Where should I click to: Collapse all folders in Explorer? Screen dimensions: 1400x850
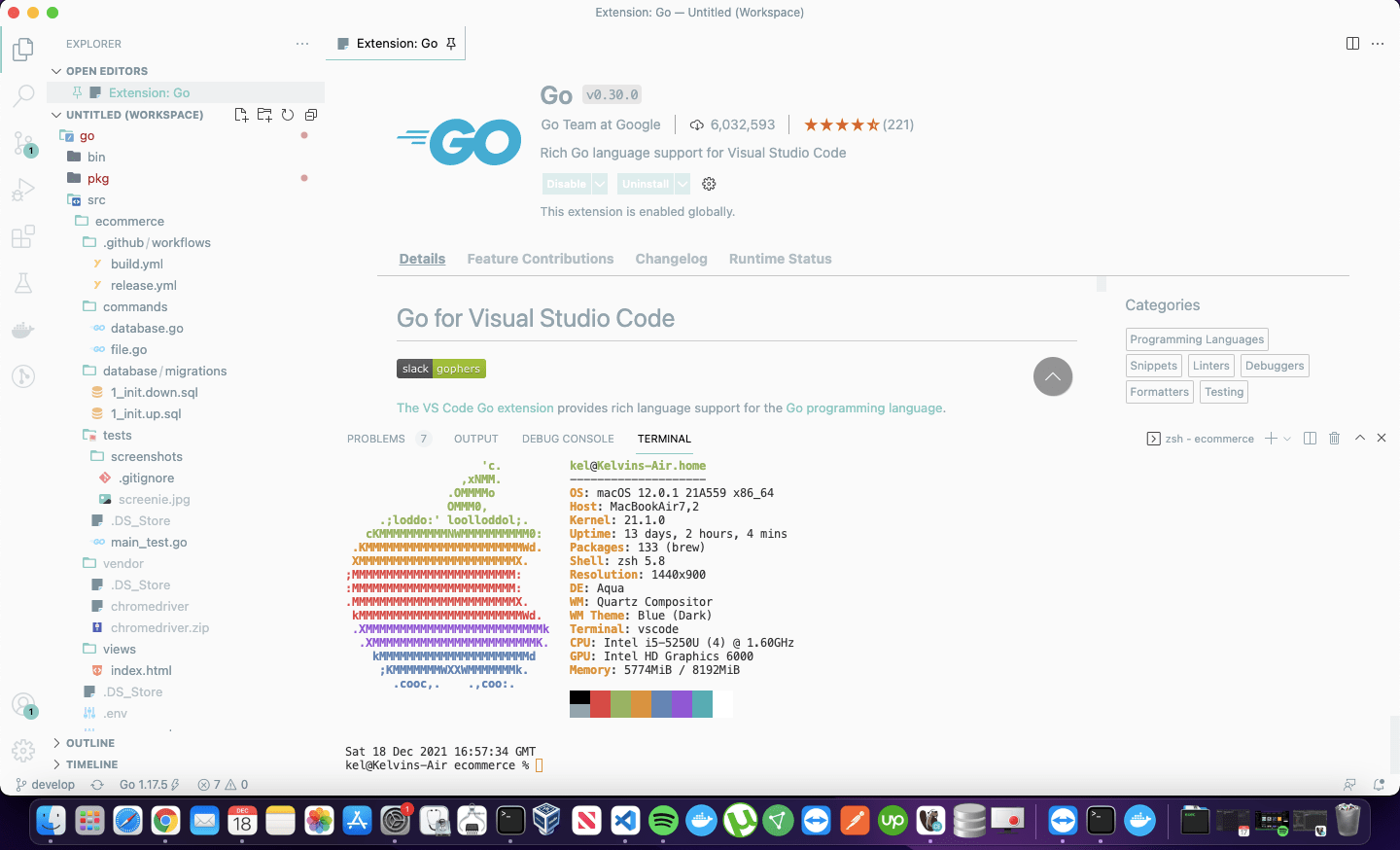[x=311, y=115]
